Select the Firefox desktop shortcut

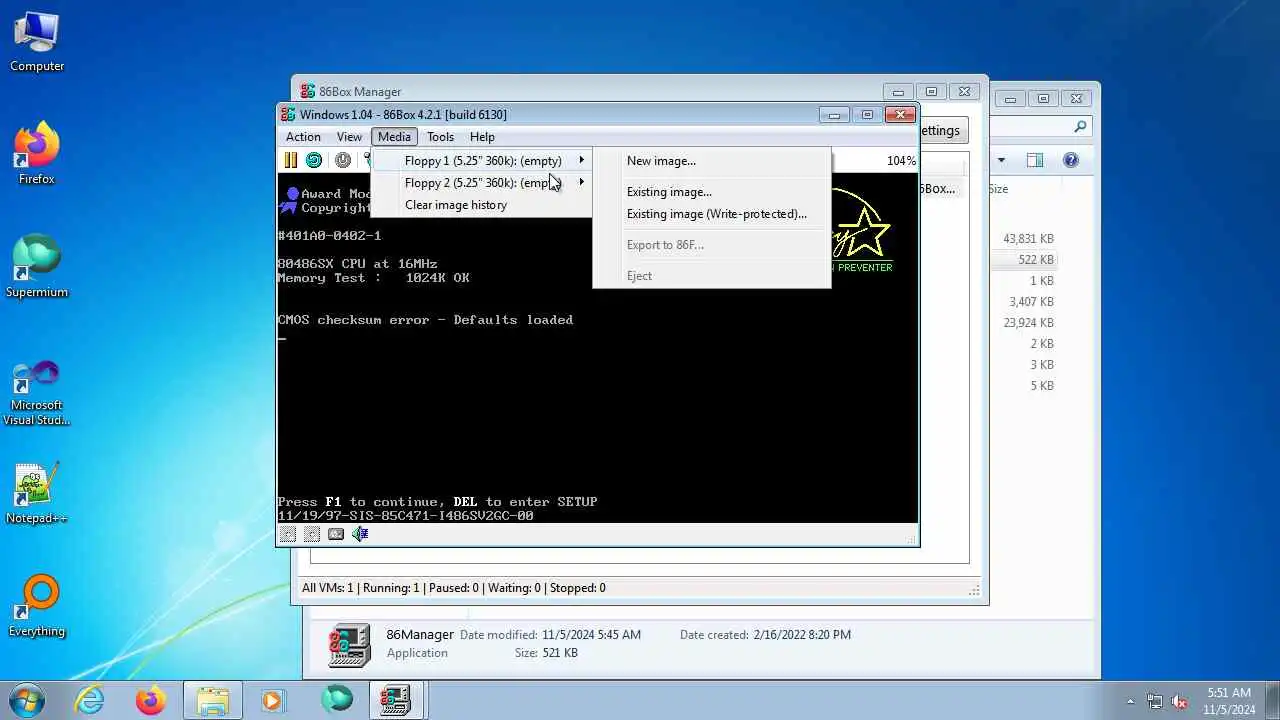[37, 153]
